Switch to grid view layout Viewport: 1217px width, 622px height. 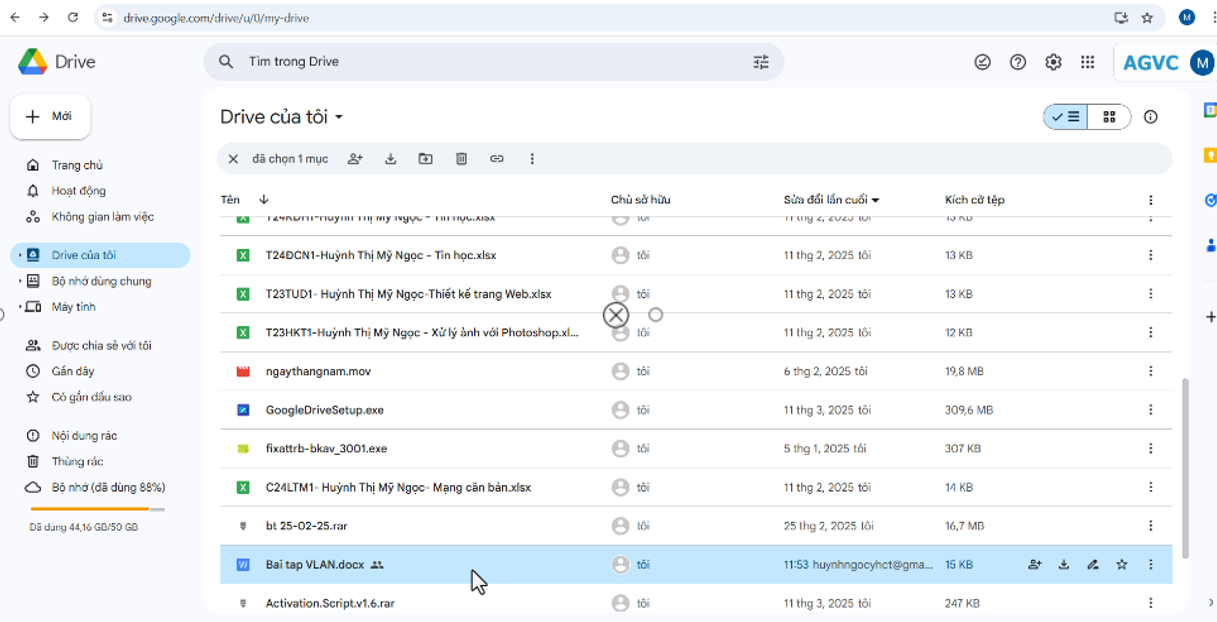point(1108,116)
